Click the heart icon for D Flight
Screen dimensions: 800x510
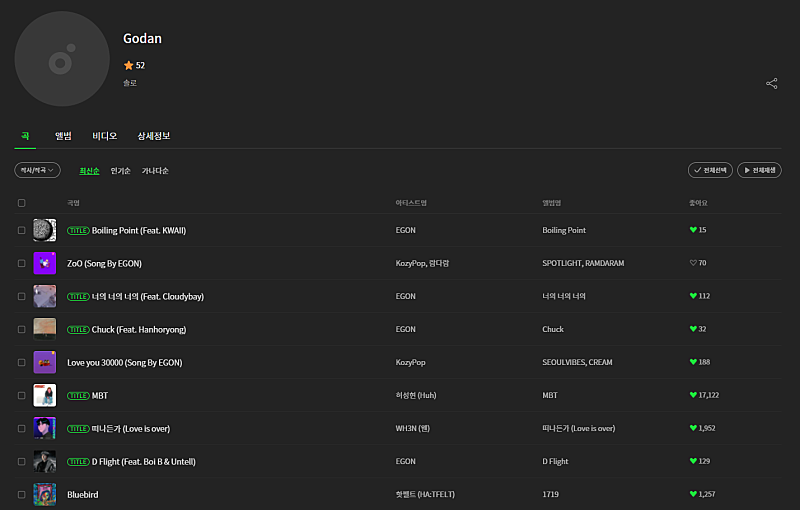pyautogui.click(x=693, y=461)
